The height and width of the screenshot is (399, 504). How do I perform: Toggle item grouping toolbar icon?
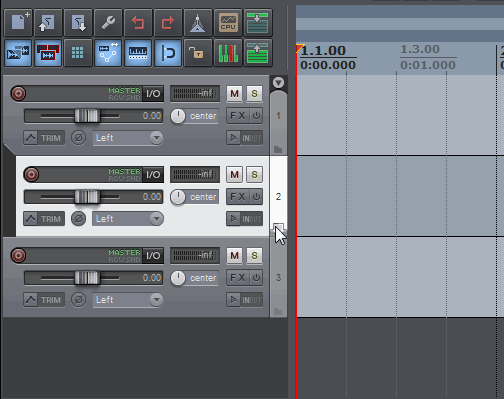48,53
